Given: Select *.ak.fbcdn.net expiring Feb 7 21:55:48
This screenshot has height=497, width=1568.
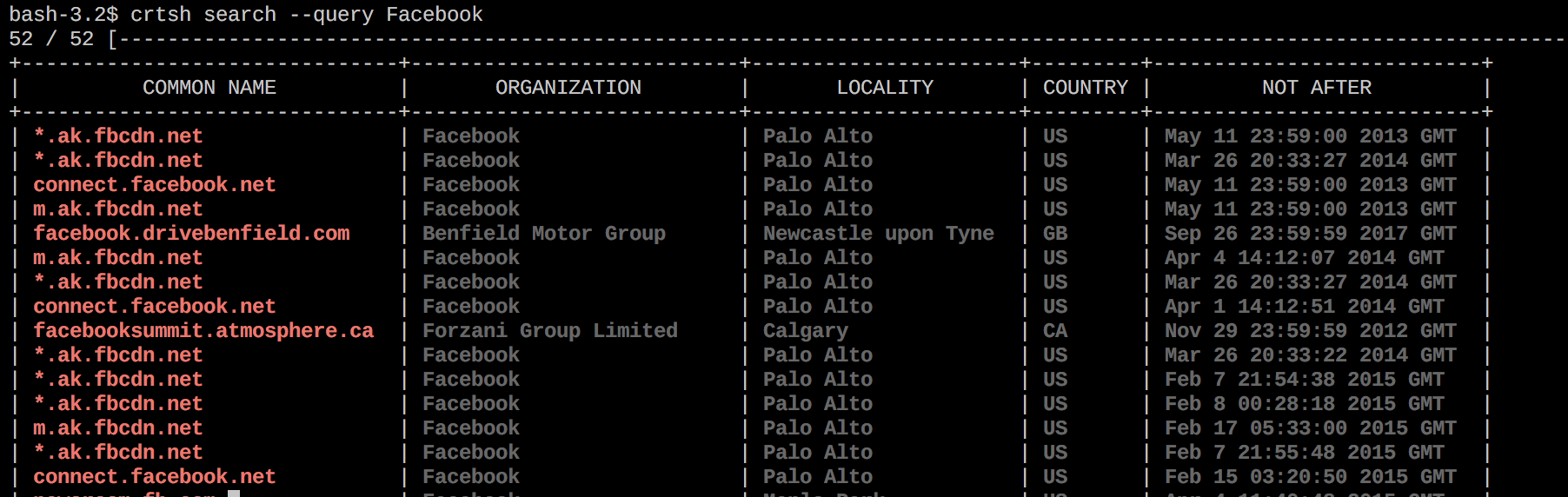Looking at the screenshot, I should 118,453.
